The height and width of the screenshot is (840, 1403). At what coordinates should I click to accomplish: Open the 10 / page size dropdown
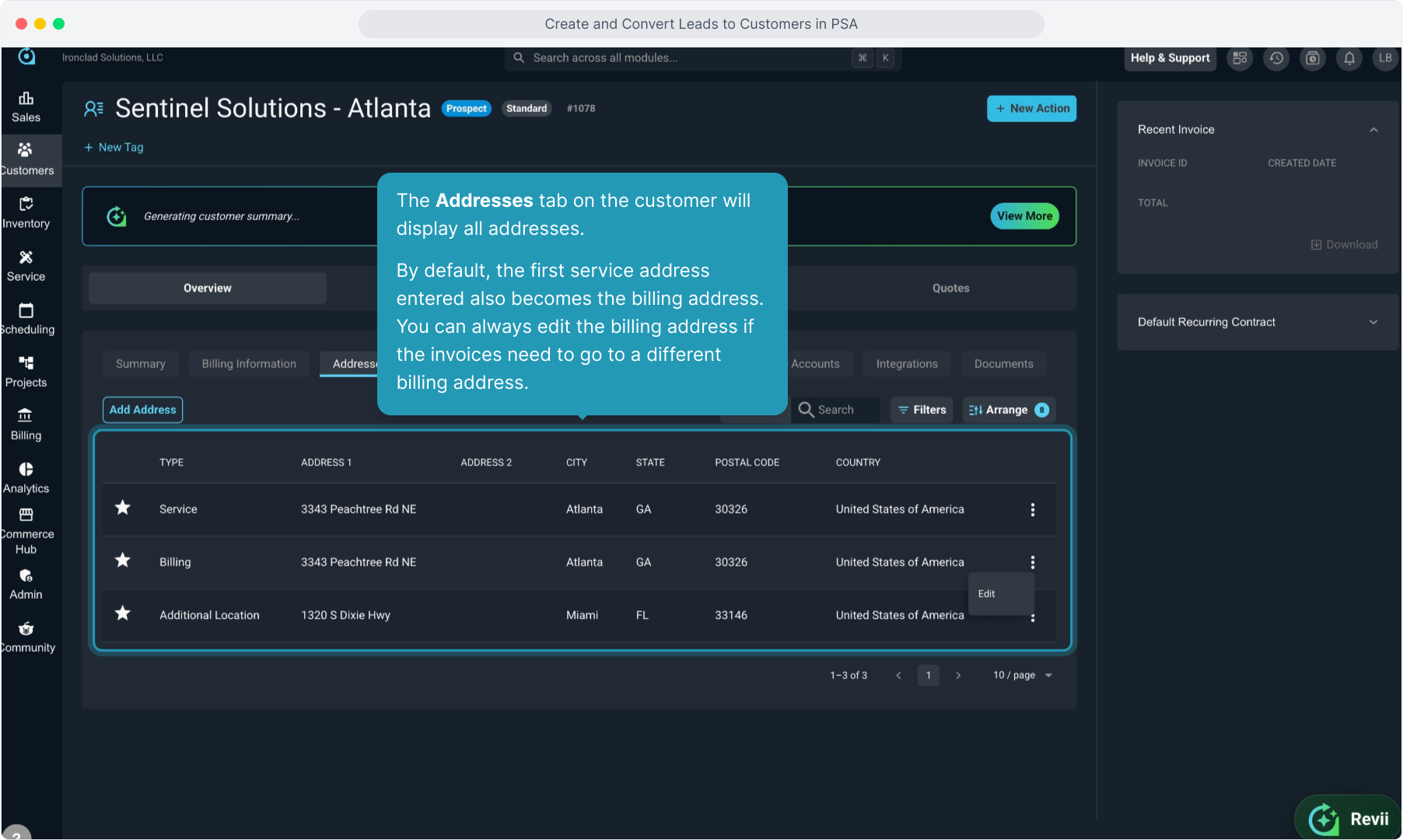pos(1022,675)
